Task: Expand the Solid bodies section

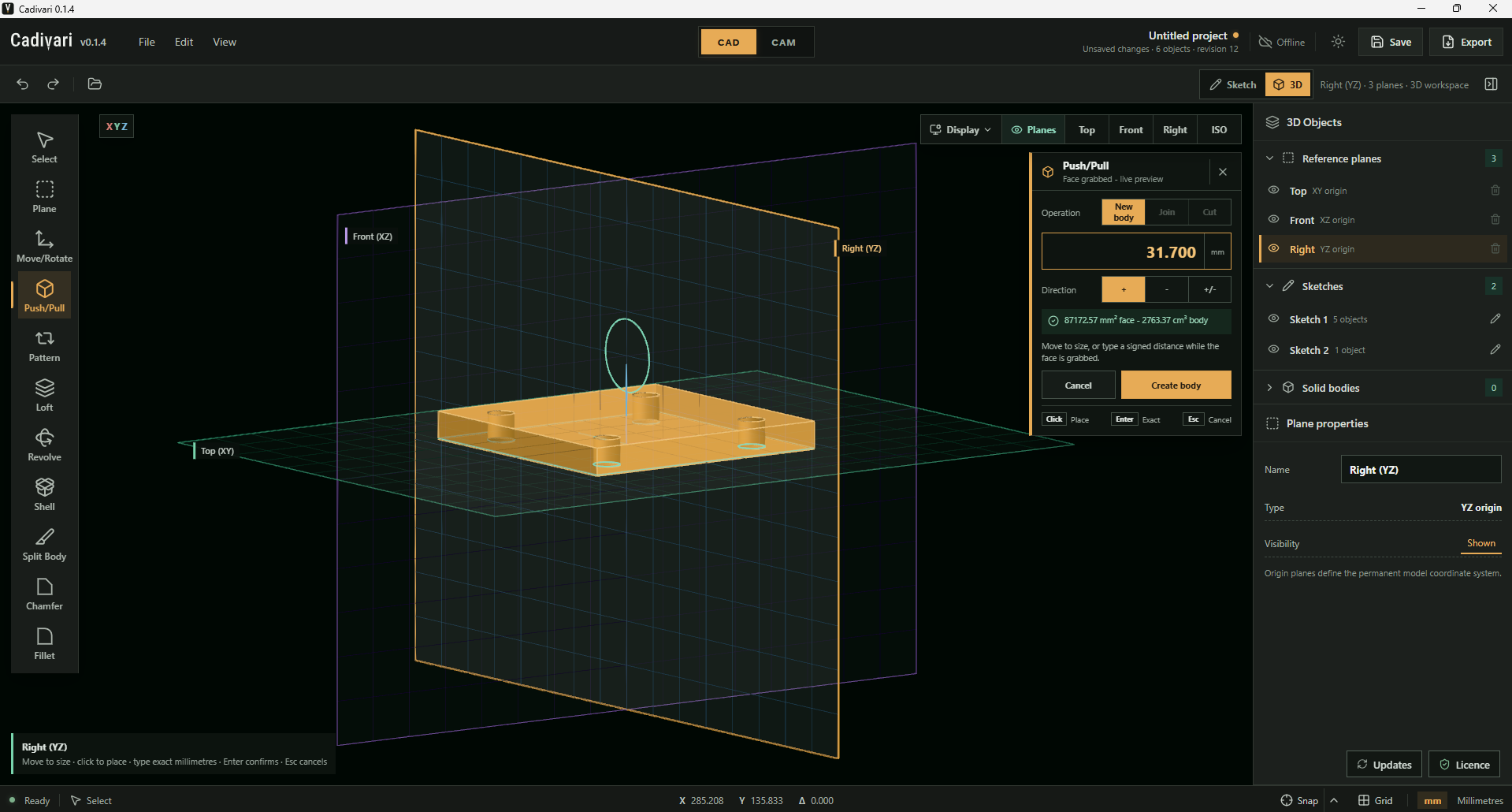Action: (1269, 388)
